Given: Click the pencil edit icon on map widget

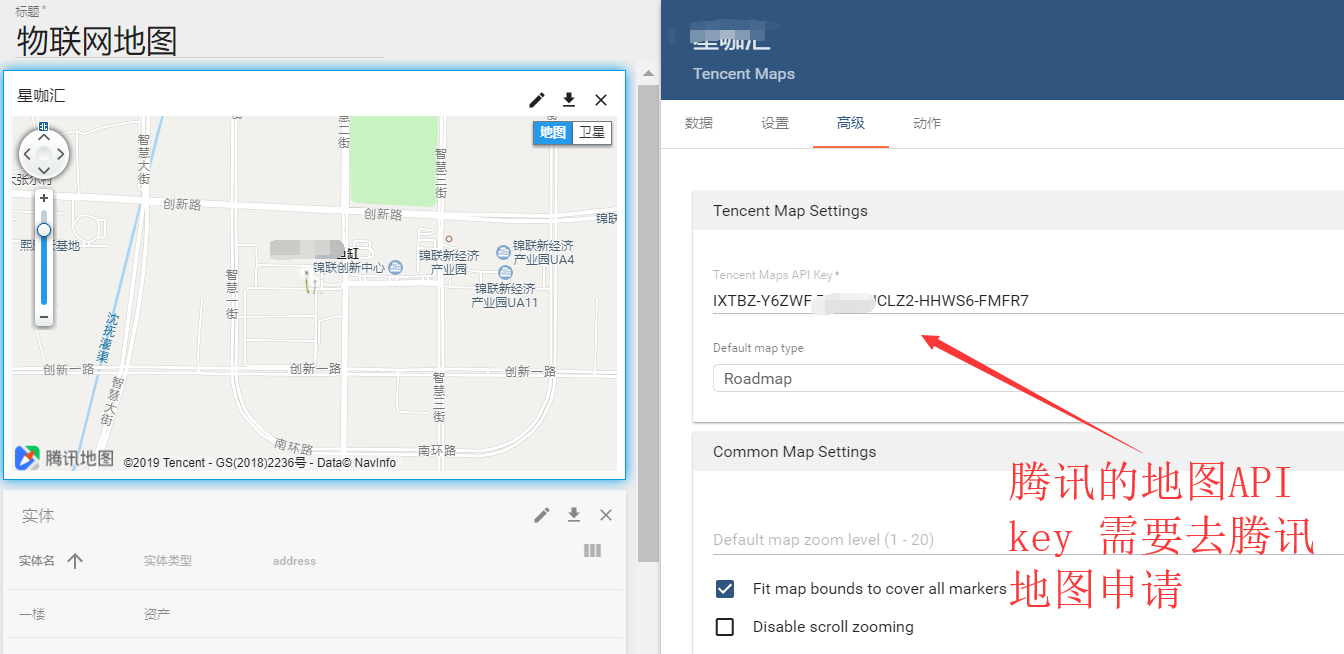Looking at the screenshot, I should tap(537, 100).
